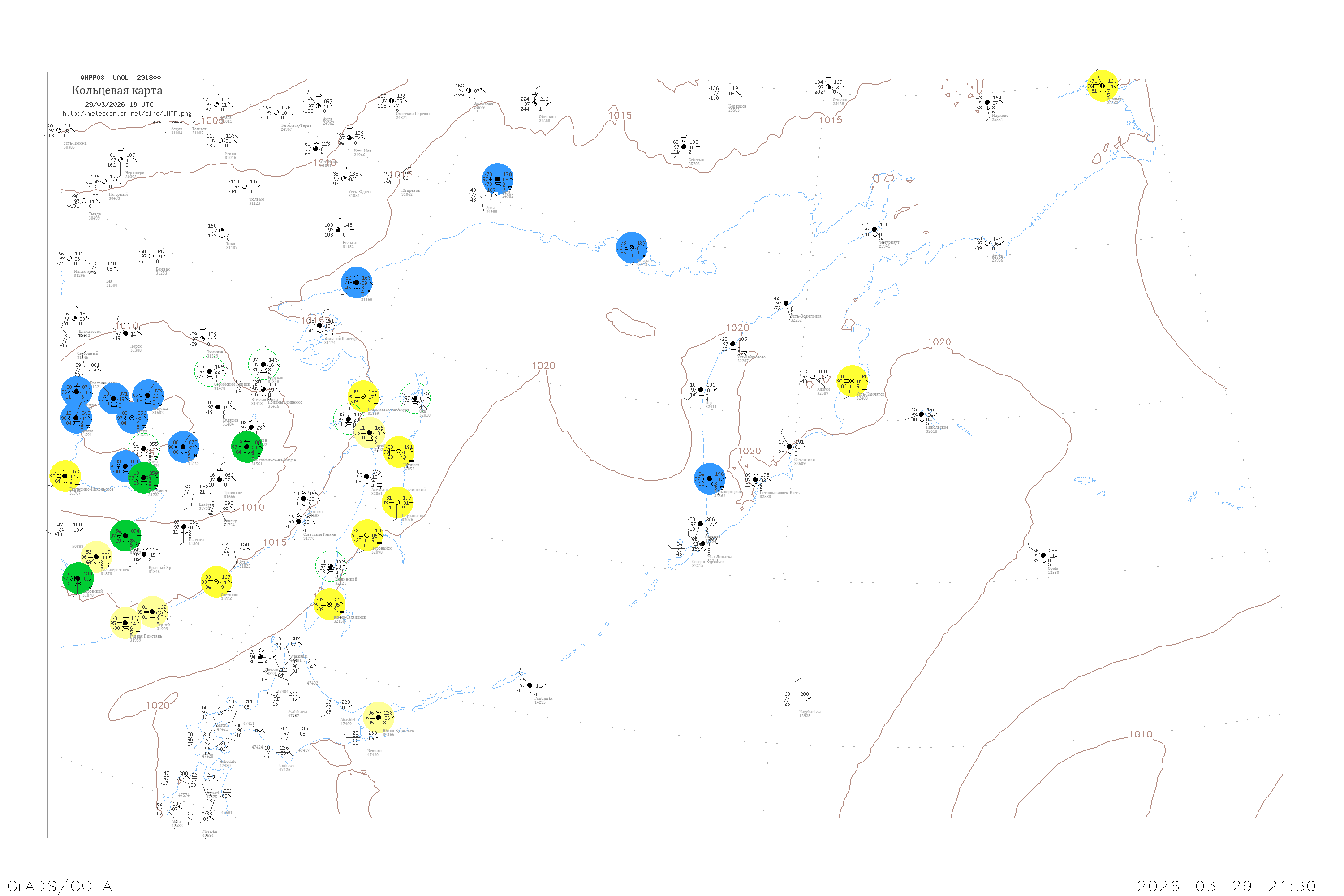Click the GrADS/COLA label
Image resolution: width=1344 pixels, height=896 pixels.
pos(60,886)
